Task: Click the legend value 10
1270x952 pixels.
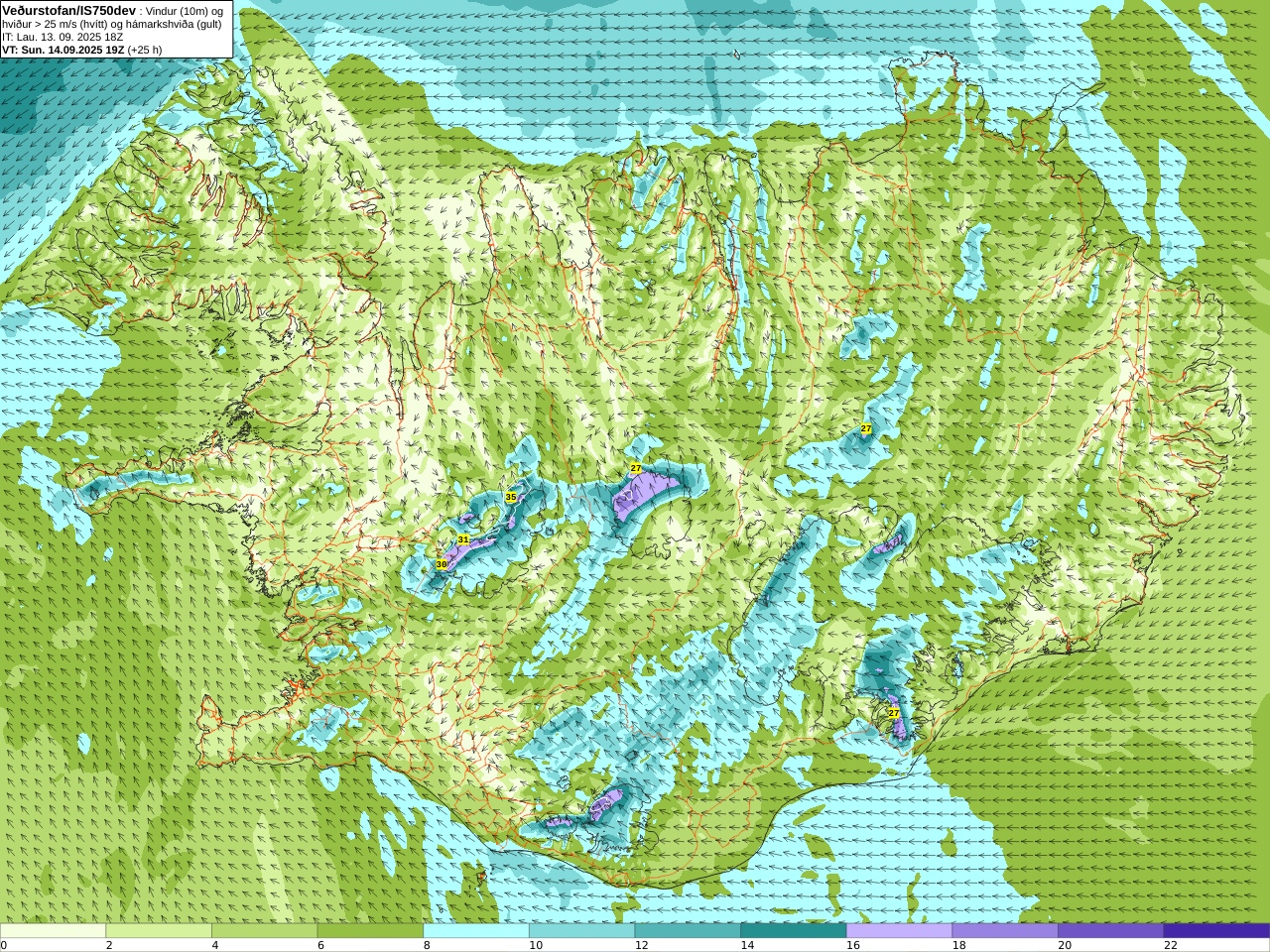Action: click(x=536, y=945)
